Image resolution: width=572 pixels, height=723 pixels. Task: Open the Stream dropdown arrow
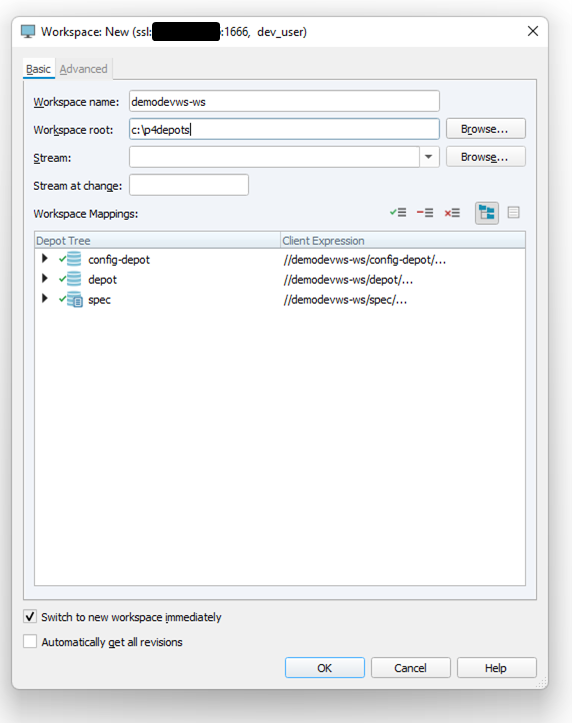[429, 157]
